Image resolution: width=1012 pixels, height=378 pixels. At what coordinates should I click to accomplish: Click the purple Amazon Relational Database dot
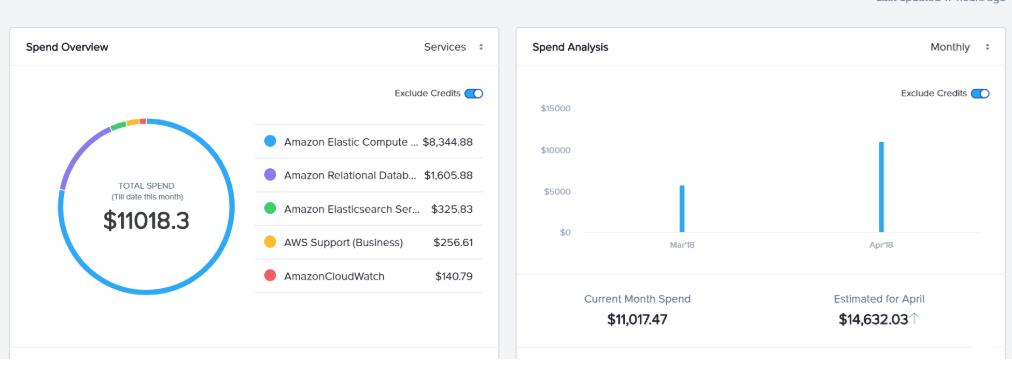tap(270, 175)
